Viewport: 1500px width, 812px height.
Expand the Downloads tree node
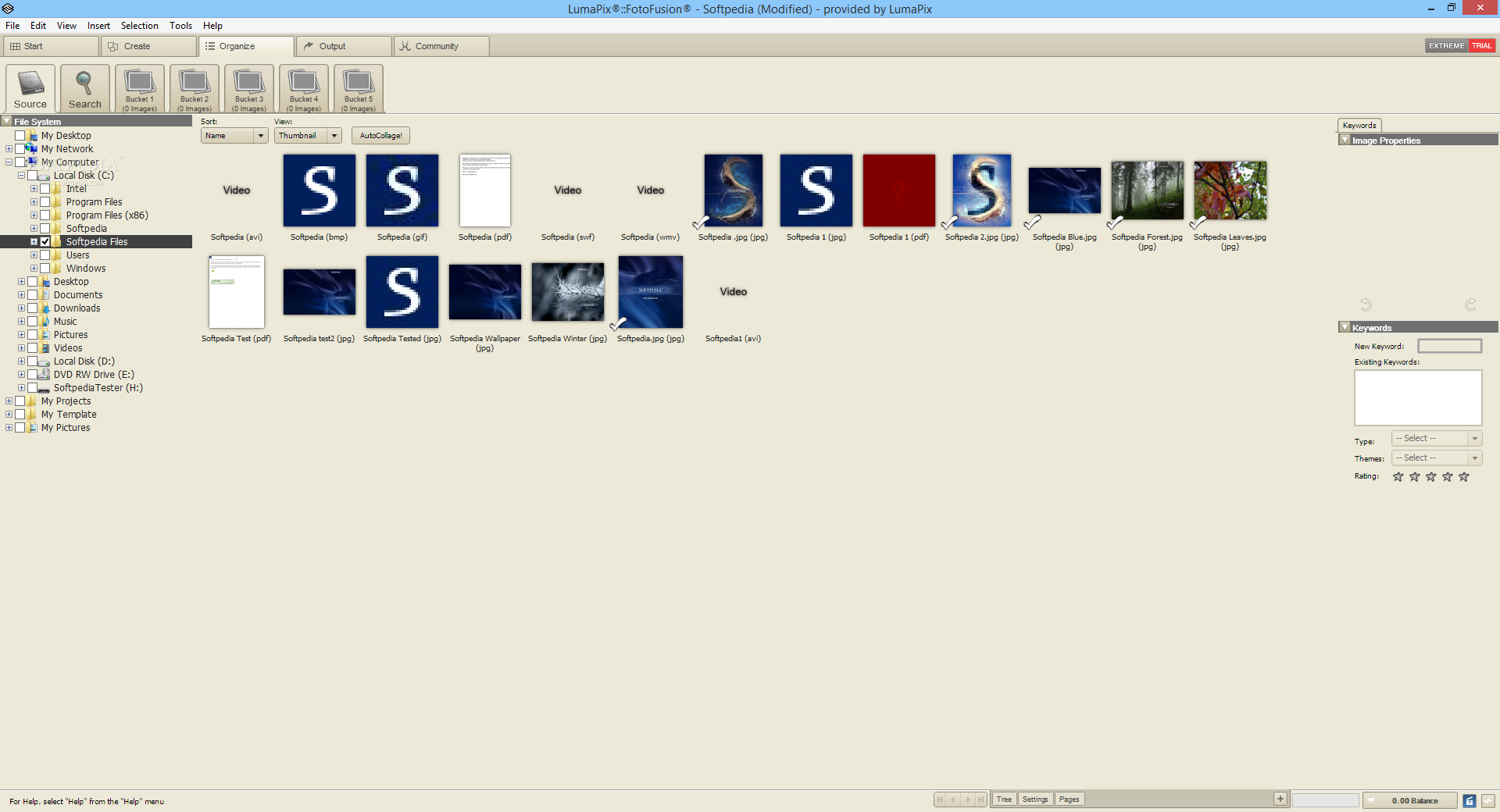(x=21, y=308)
